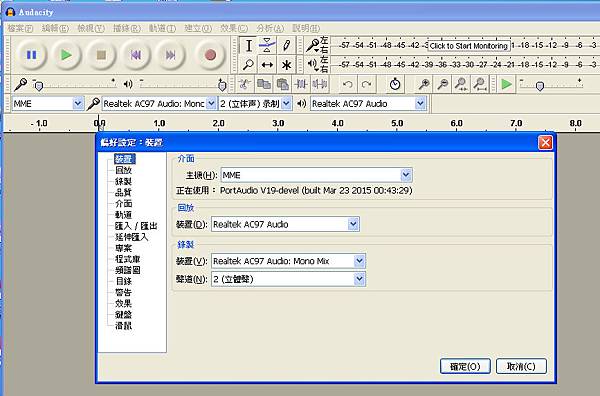This screenshot has width=600, height=396.
Task: Select 頻譜圖 in the preferences tree
Action: pyautogui.click(x=128, y=270)
